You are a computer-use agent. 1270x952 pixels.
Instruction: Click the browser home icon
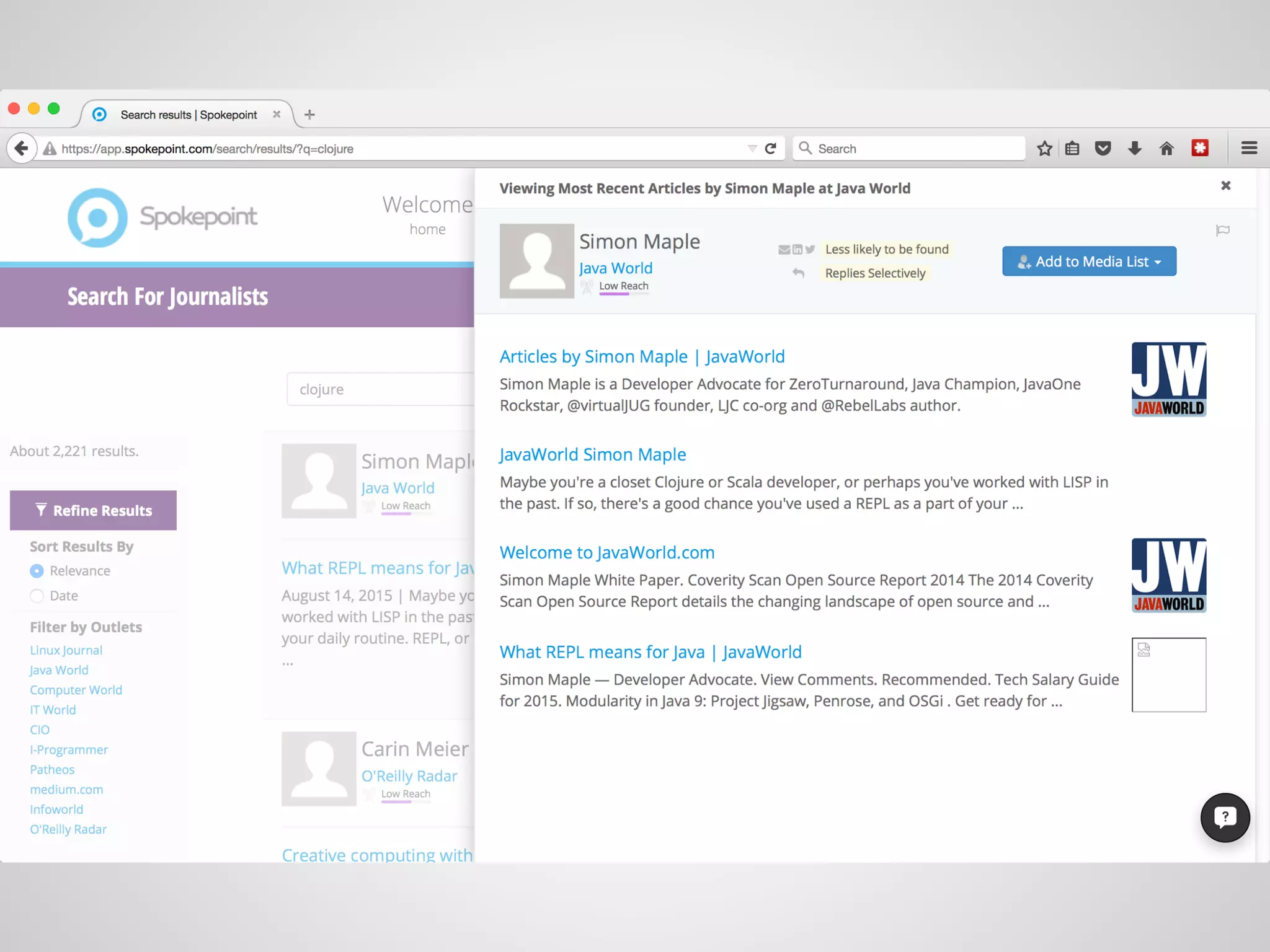[x=1166, y=149]
